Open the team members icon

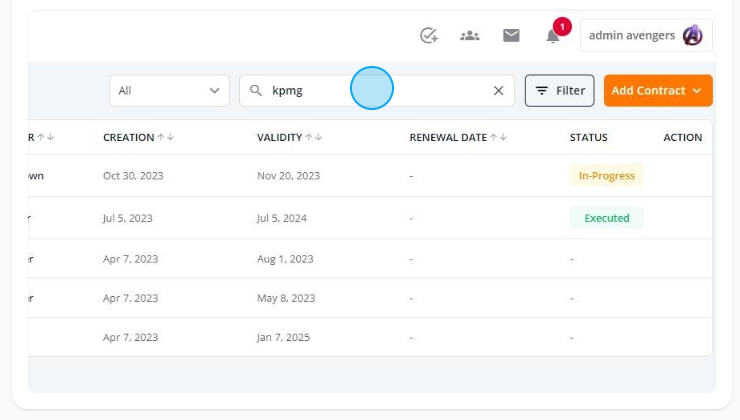click(470, 35)
